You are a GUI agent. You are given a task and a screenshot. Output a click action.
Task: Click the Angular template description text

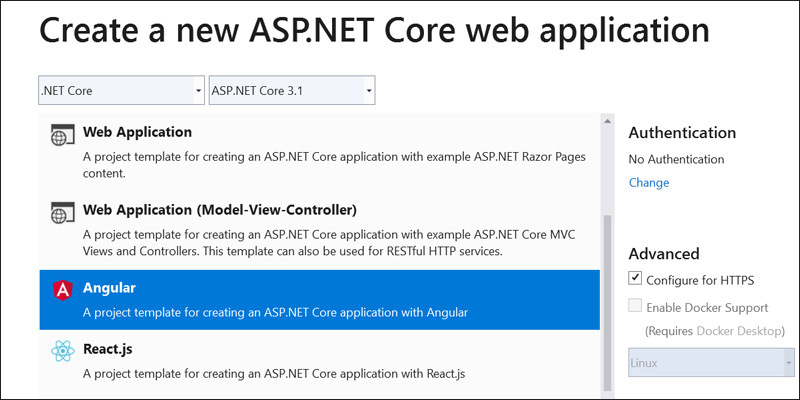[276, 312]
